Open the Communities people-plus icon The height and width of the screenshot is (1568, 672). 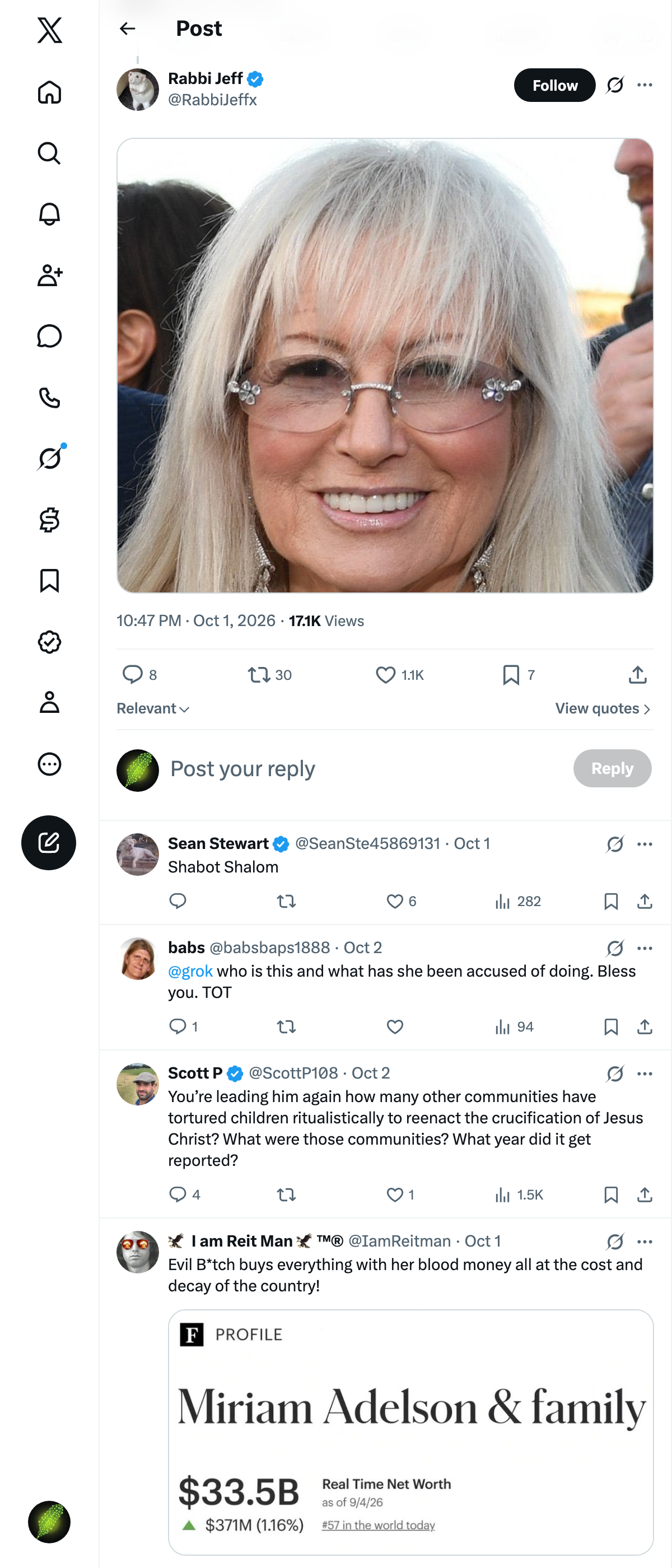[x=49, y=275]
